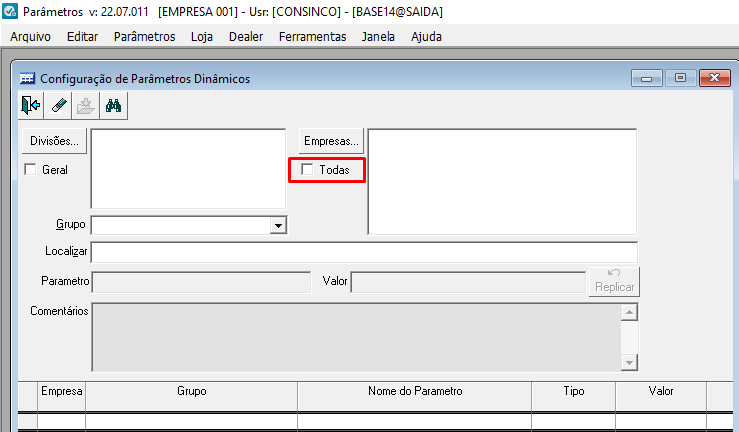Check the Todas checkbox
Image resolution: width=739 pixels, height=432 pixels.
(x=307, y=169)
